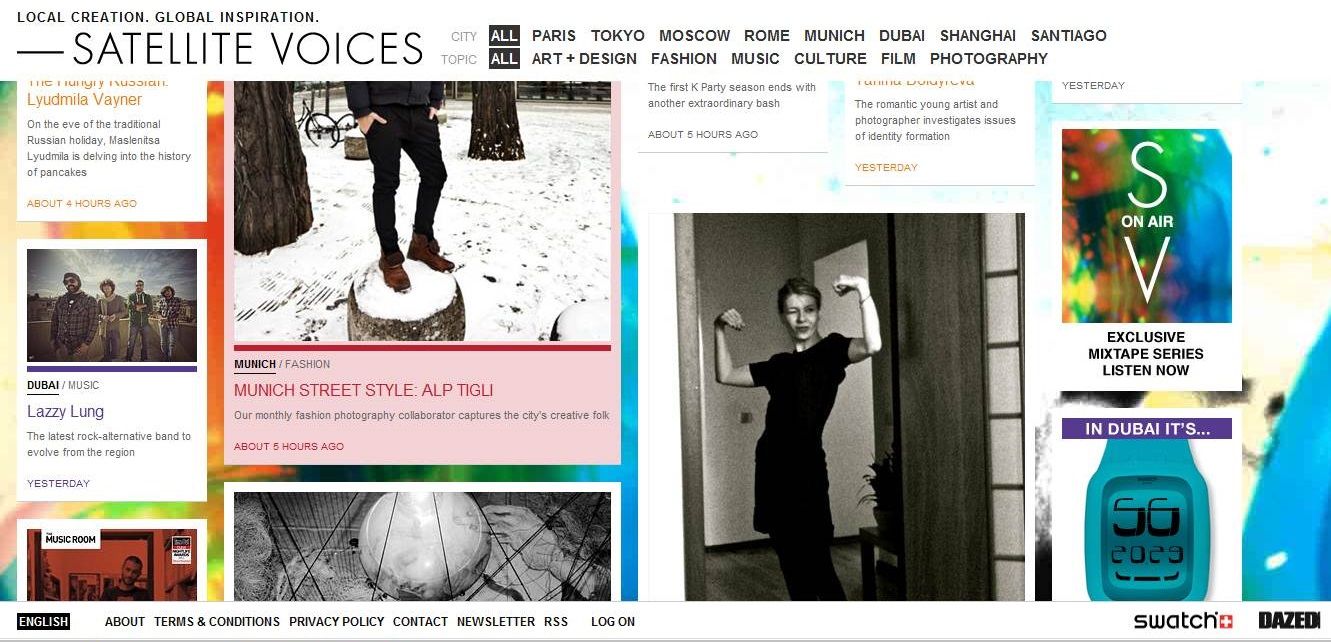Open the black-and-white flexing woman photo

(x=837, y=407)
